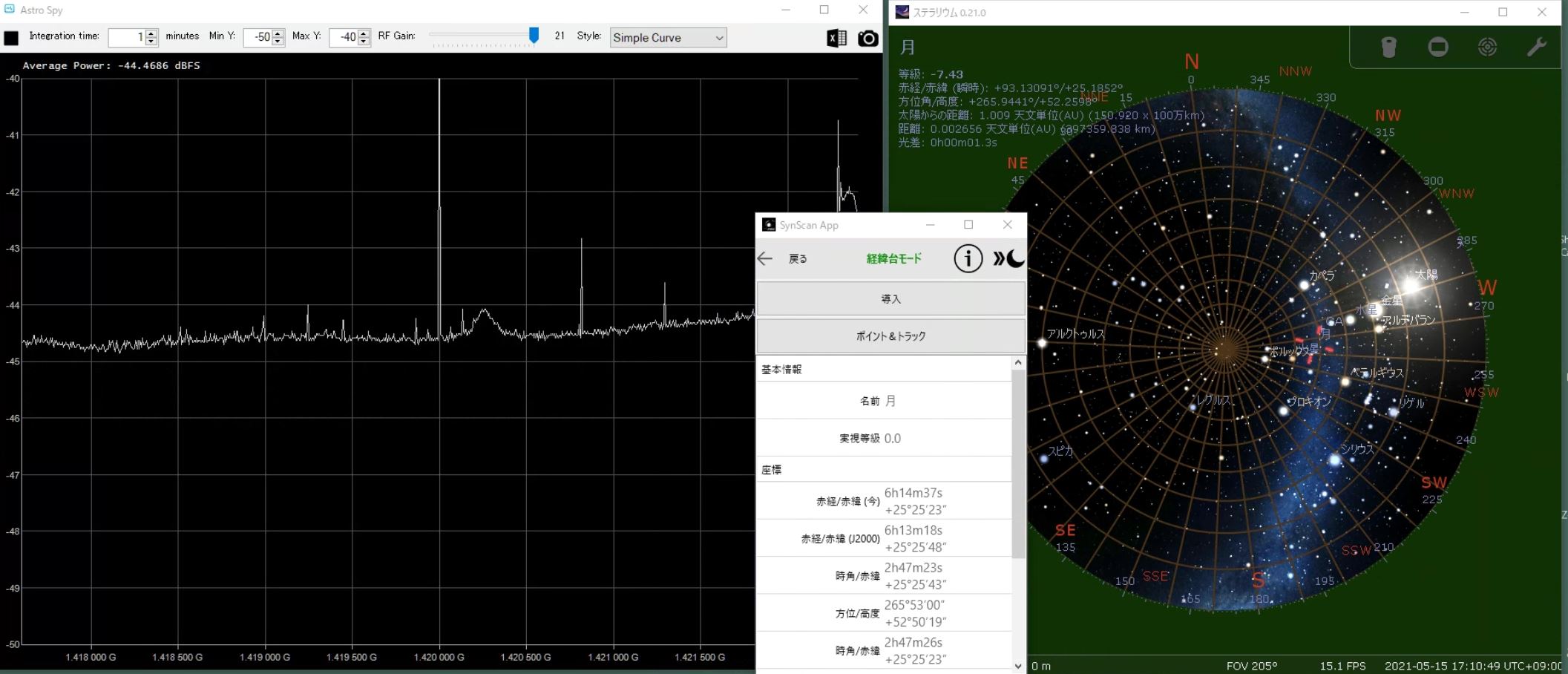Click the Astro Spy title bar icon
The height and width of the screenshot is (674, 1568).
click(10, 10)
